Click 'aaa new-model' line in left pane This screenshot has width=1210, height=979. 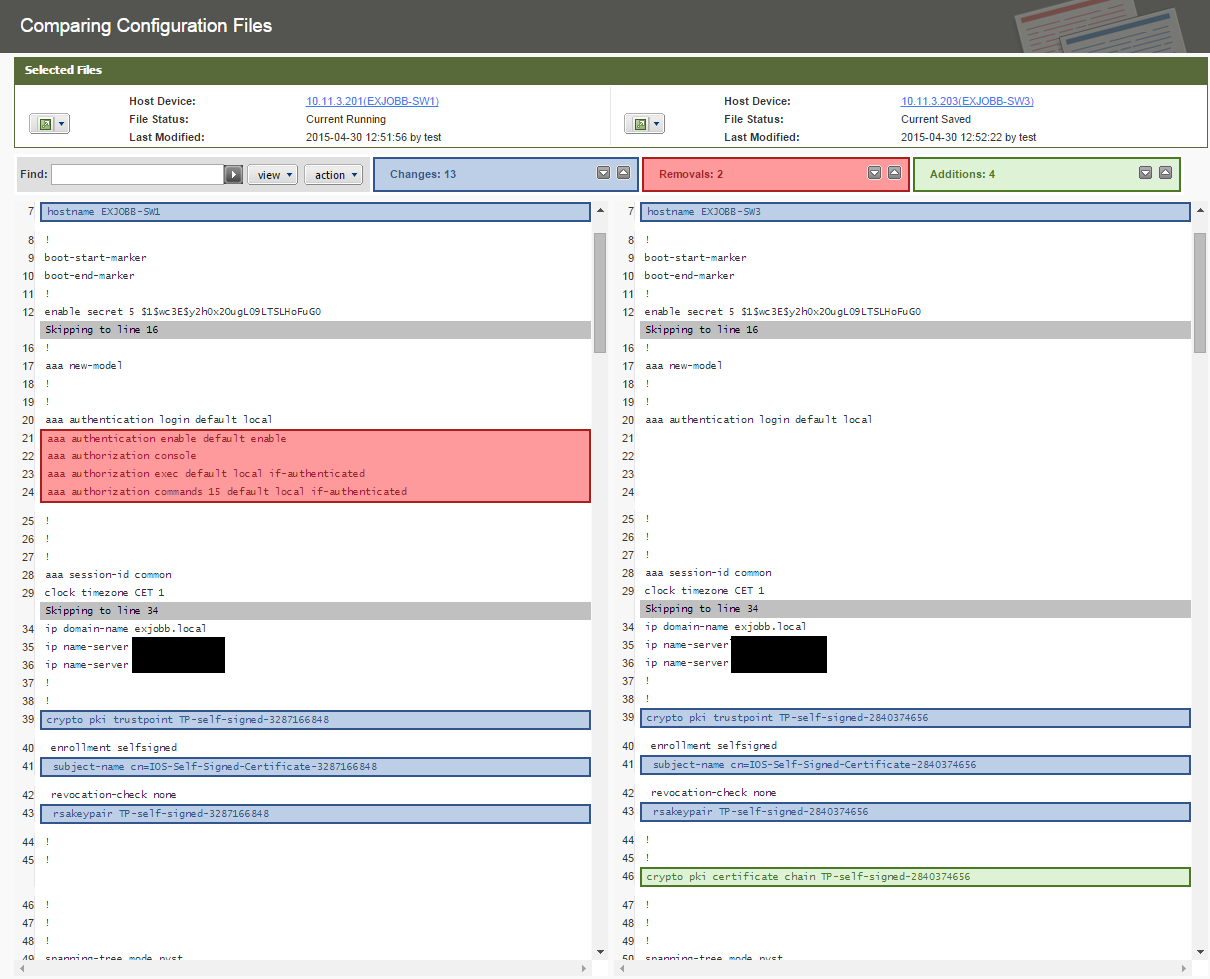tap(84, 366)
